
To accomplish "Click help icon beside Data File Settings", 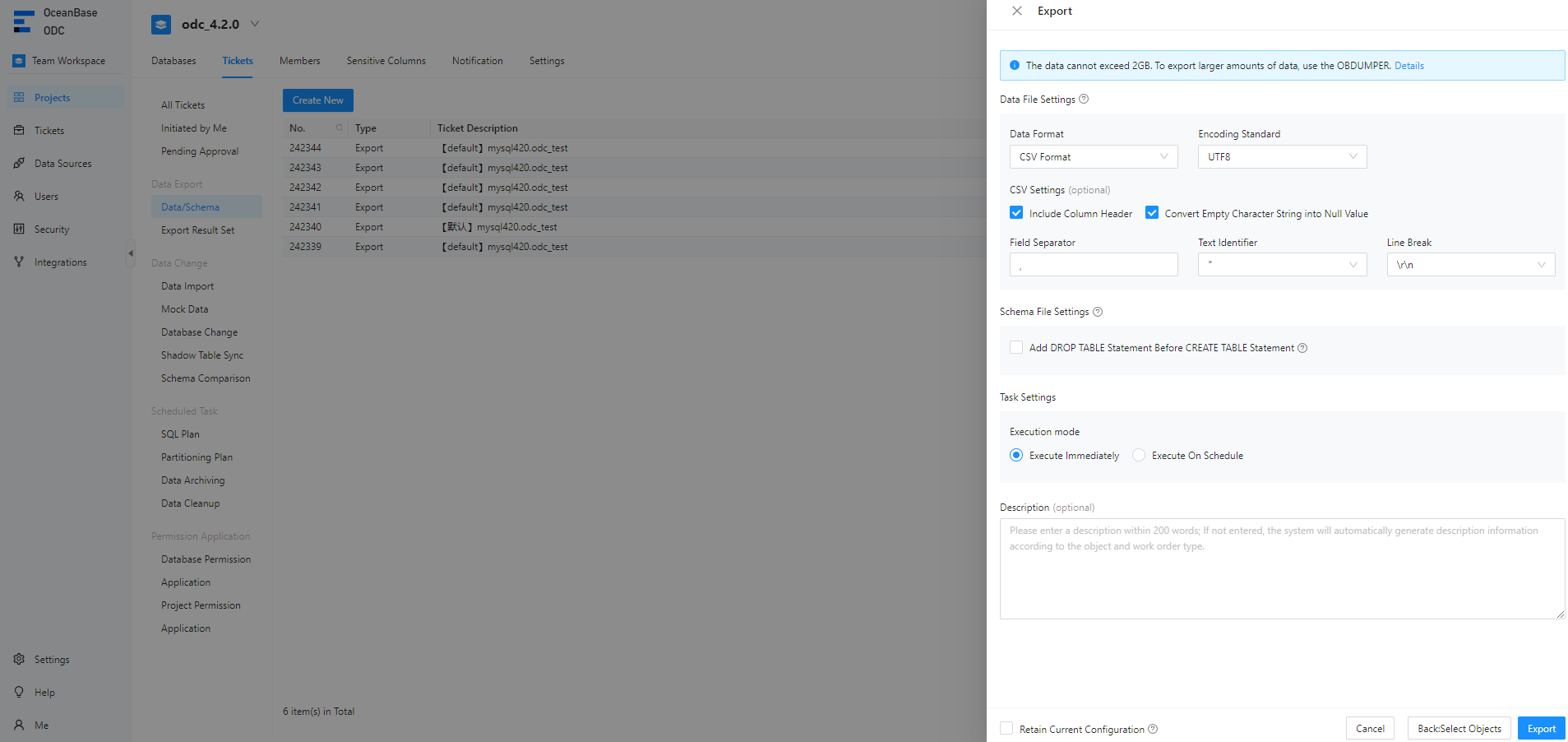I will pyautogui.click(x=1084, y=100).
